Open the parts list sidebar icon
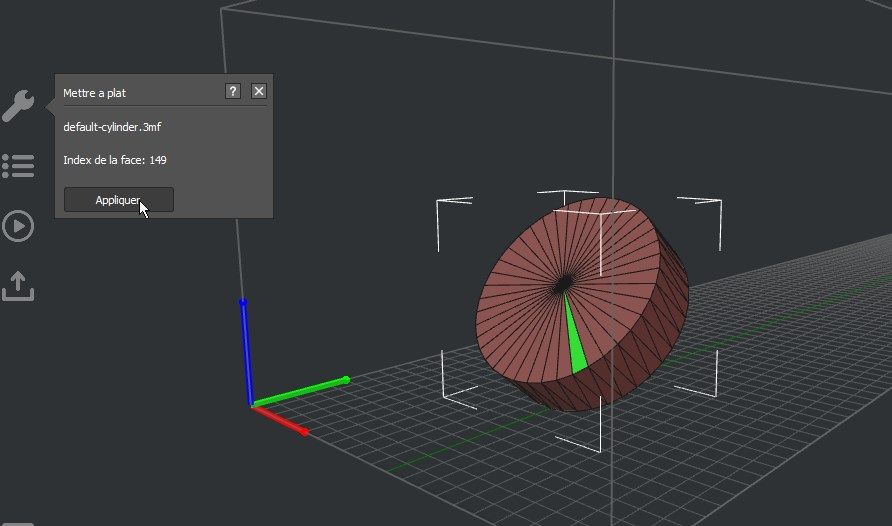 coord(18,166)
